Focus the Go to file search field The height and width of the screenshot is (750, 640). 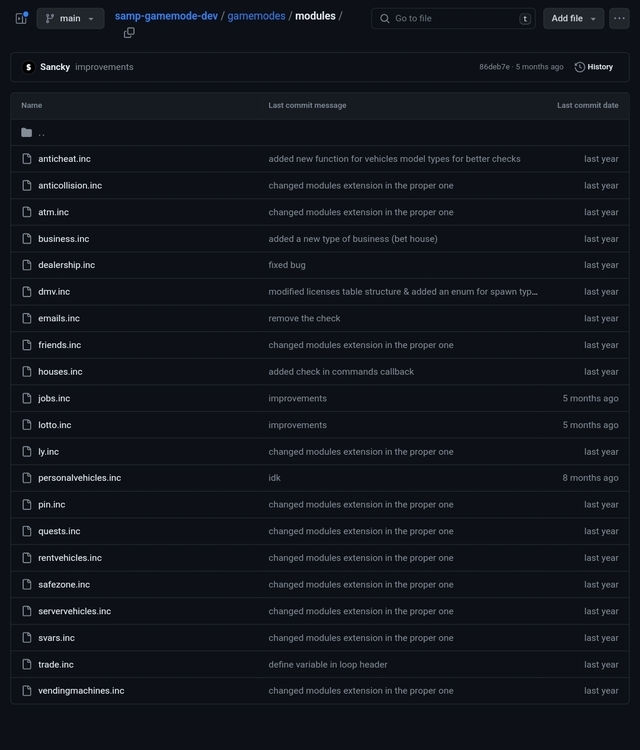[x=453, y=19]
